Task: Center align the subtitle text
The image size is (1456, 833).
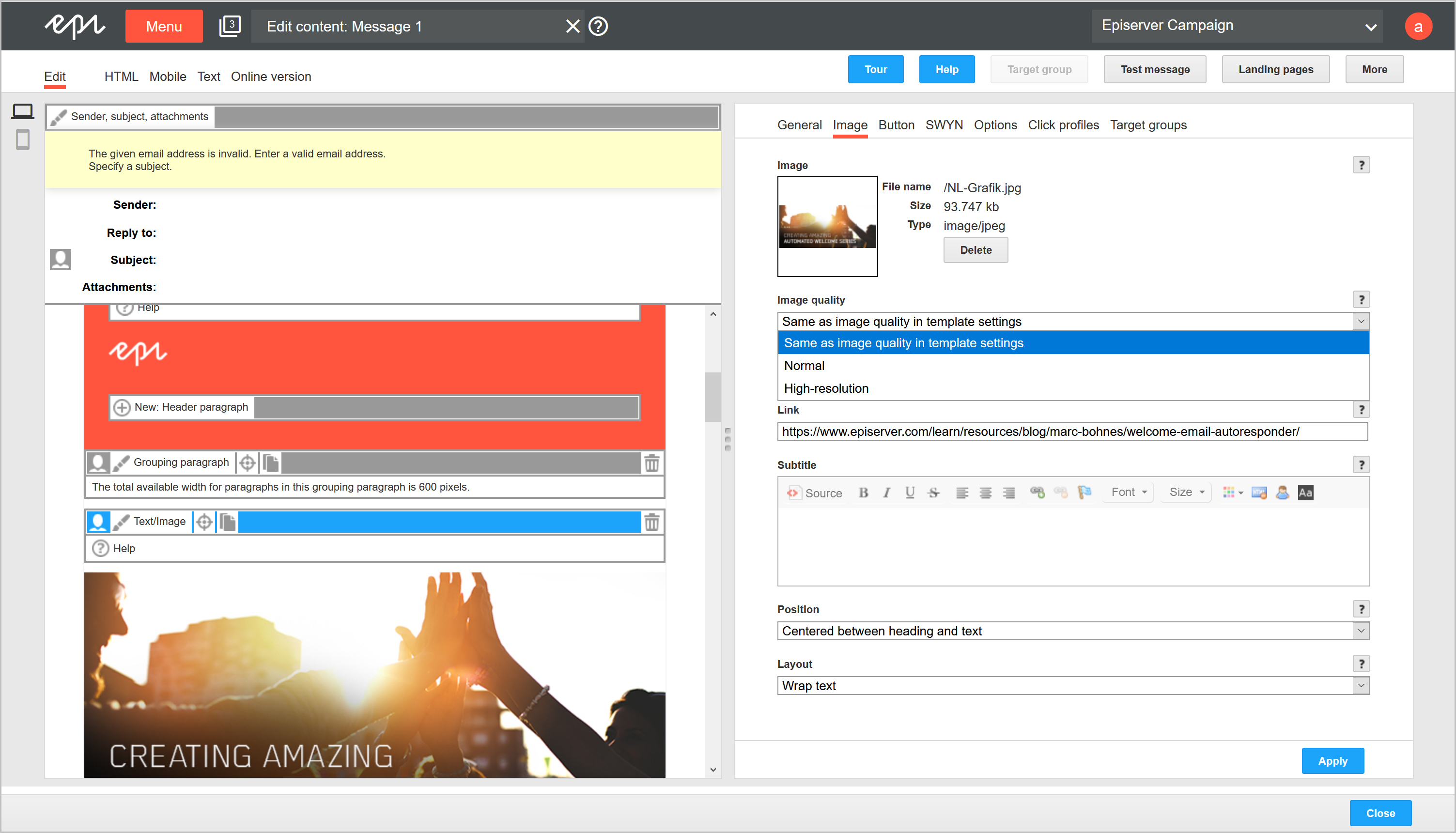Action: pyautogui.click(x=985, y=493)
